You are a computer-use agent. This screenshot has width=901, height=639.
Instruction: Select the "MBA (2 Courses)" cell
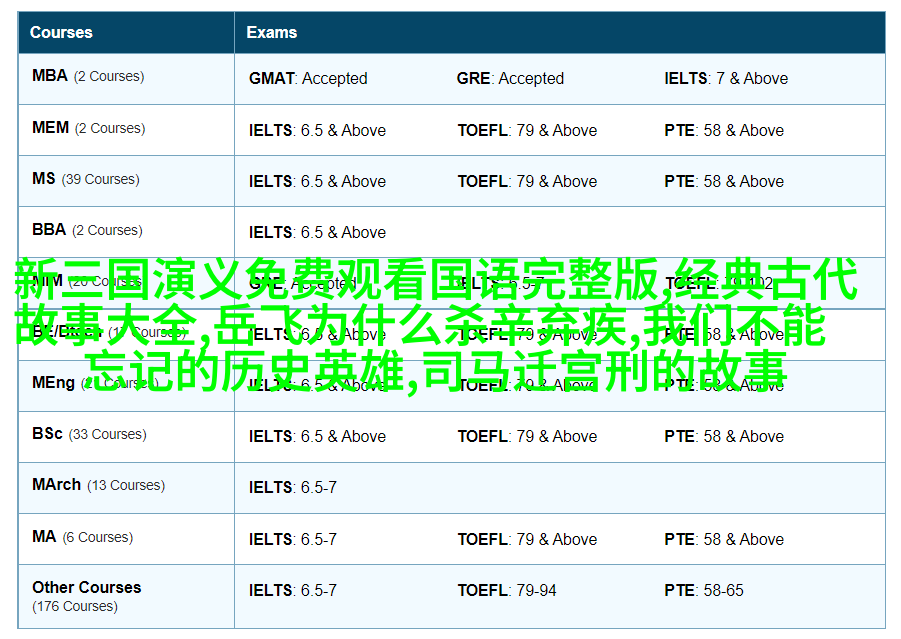(x=126, y=79)
